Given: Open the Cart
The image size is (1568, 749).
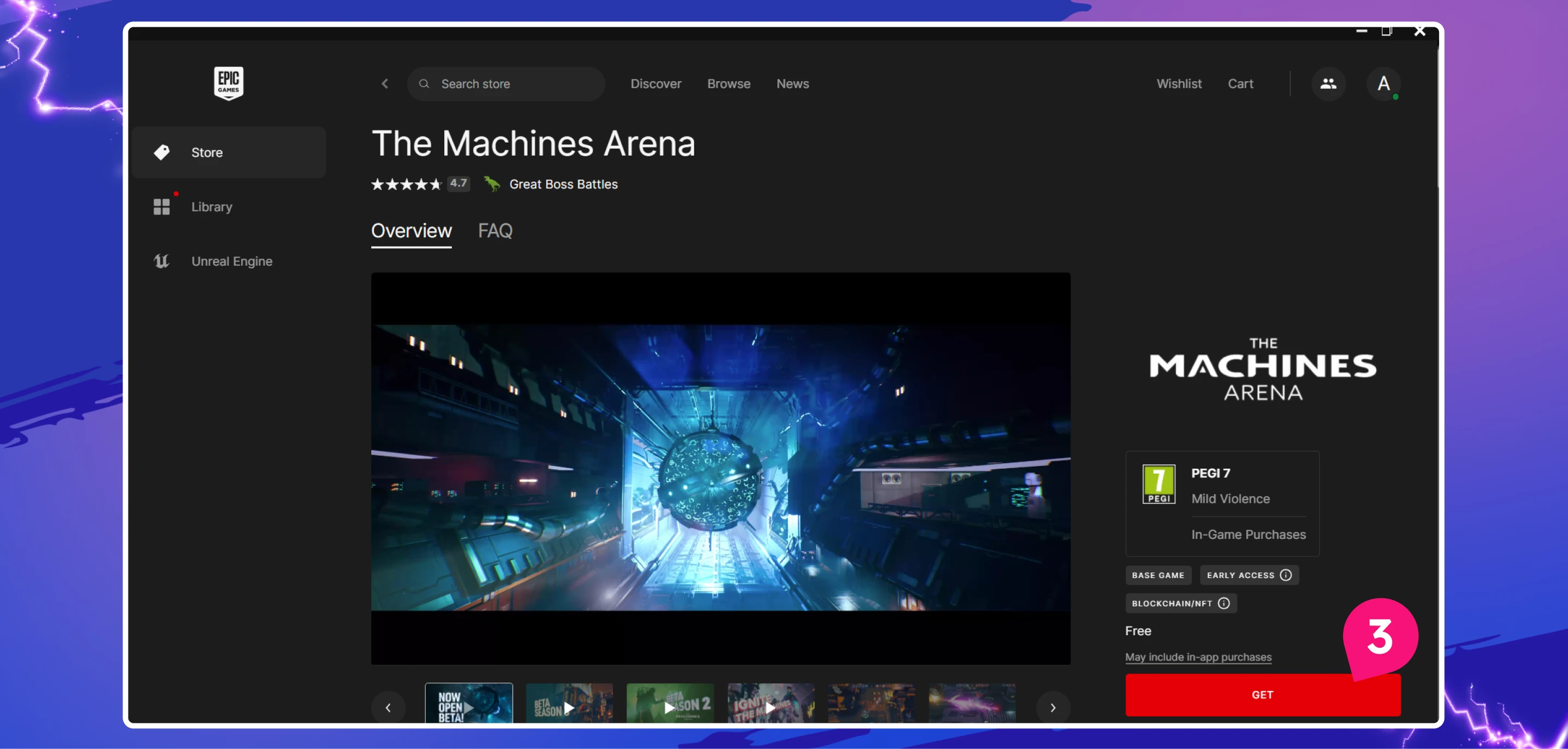Looking at the screenshot, I should click(x=1240, y=83).
